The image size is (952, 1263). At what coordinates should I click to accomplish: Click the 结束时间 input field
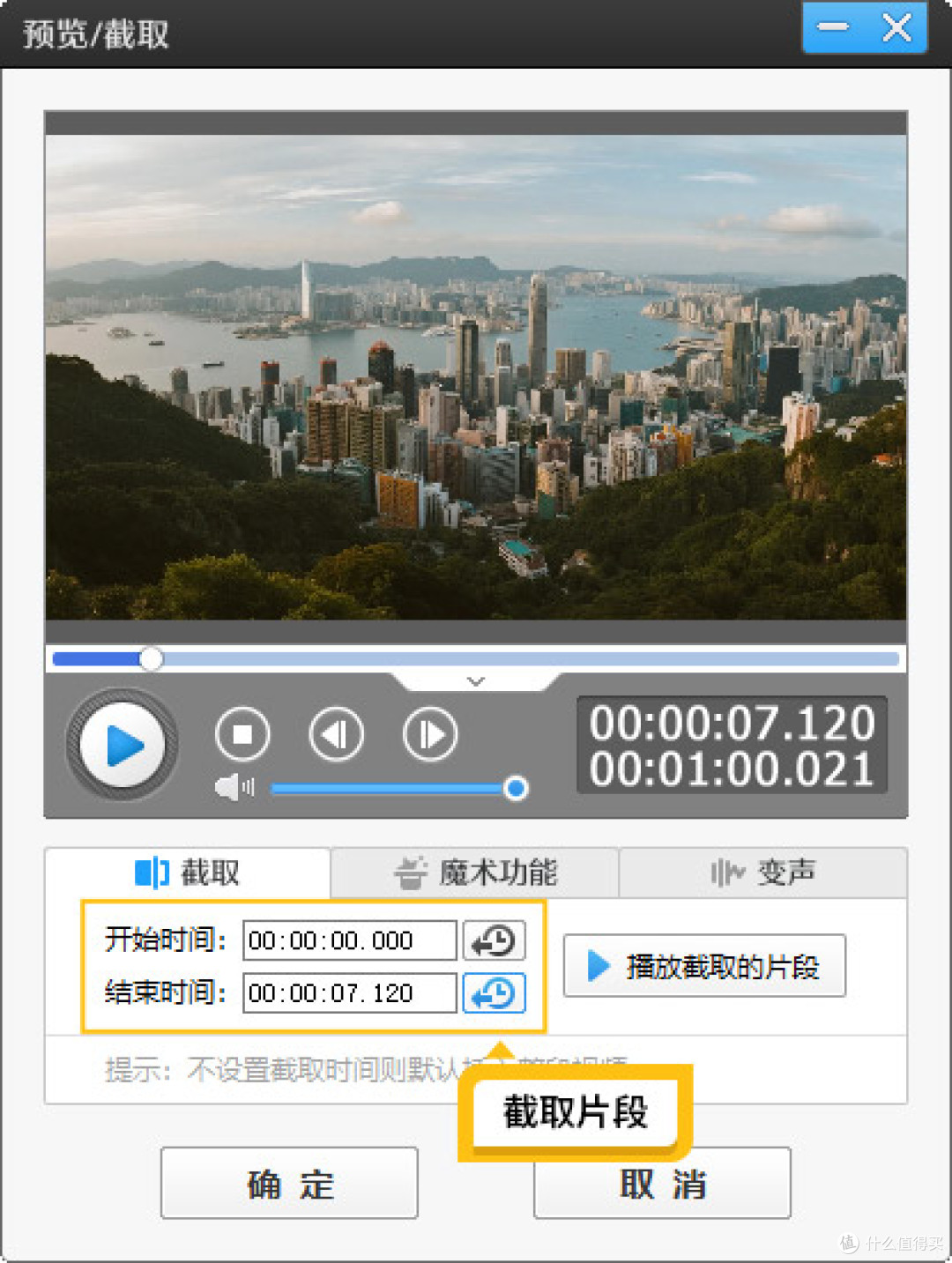350,993
